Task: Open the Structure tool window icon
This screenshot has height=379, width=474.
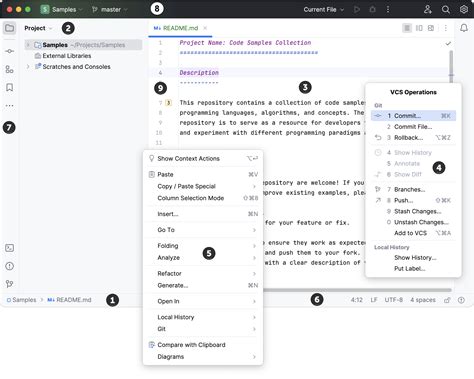Action: (x=10, y=69)
